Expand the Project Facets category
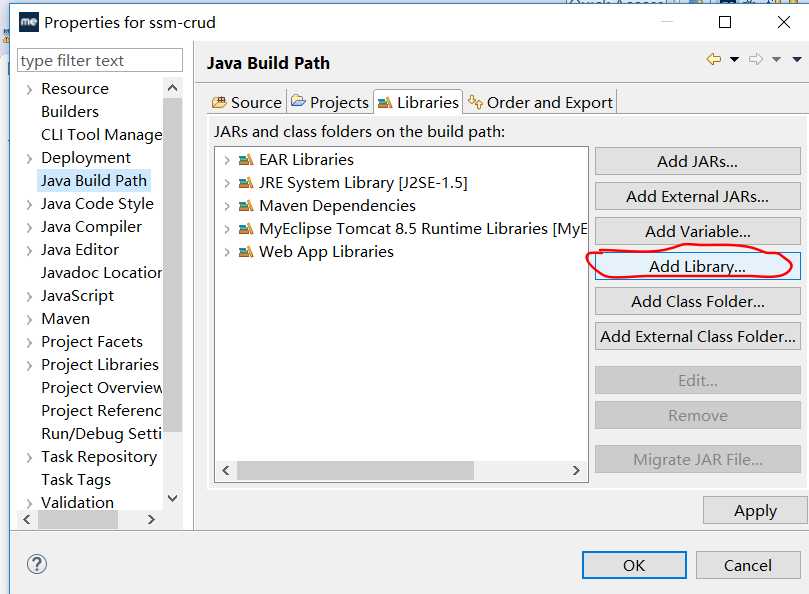 [29, 342]
